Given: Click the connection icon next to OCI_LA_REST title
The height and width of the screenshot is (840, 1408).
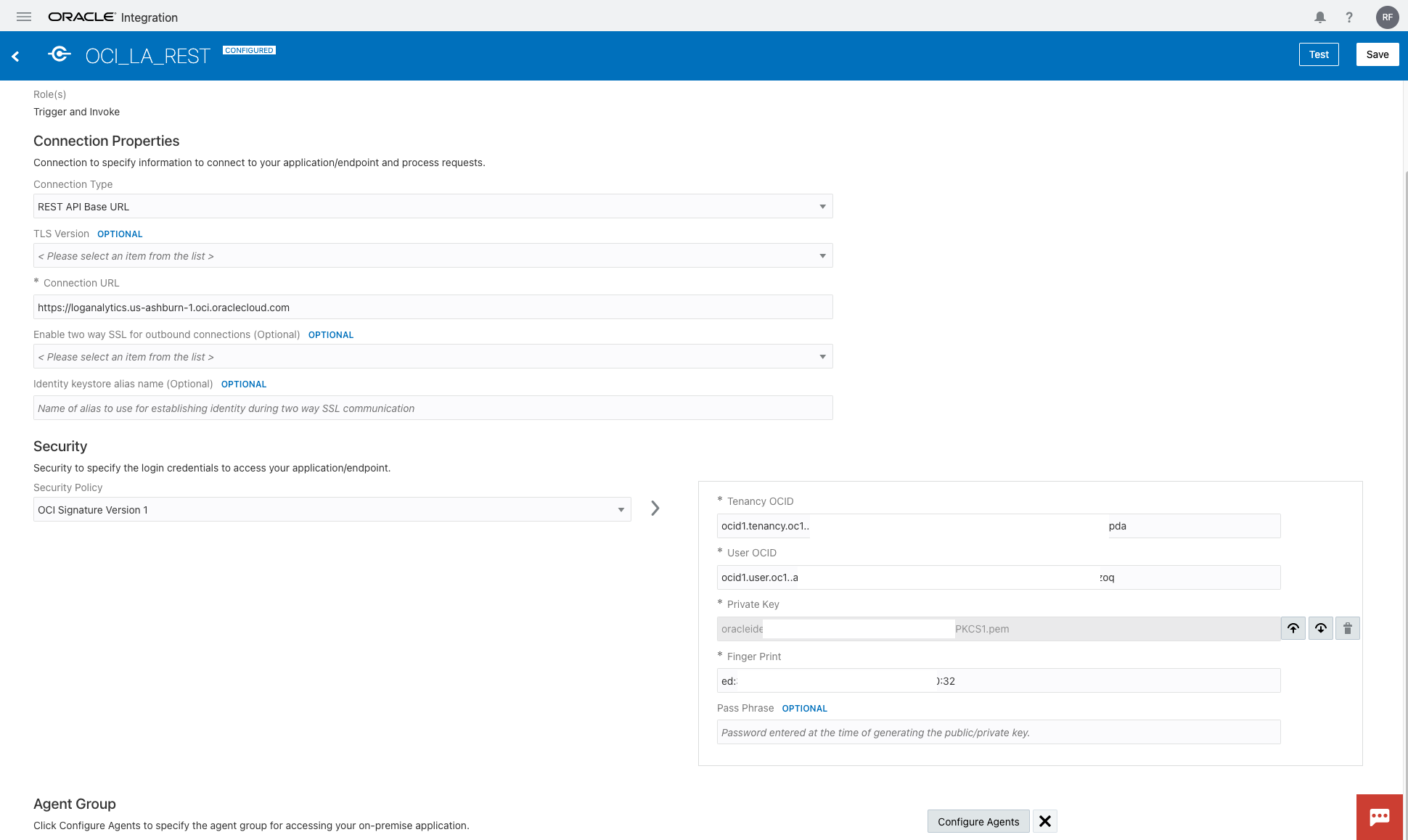Looking at the screenshot, I should [x=59, y=54].
